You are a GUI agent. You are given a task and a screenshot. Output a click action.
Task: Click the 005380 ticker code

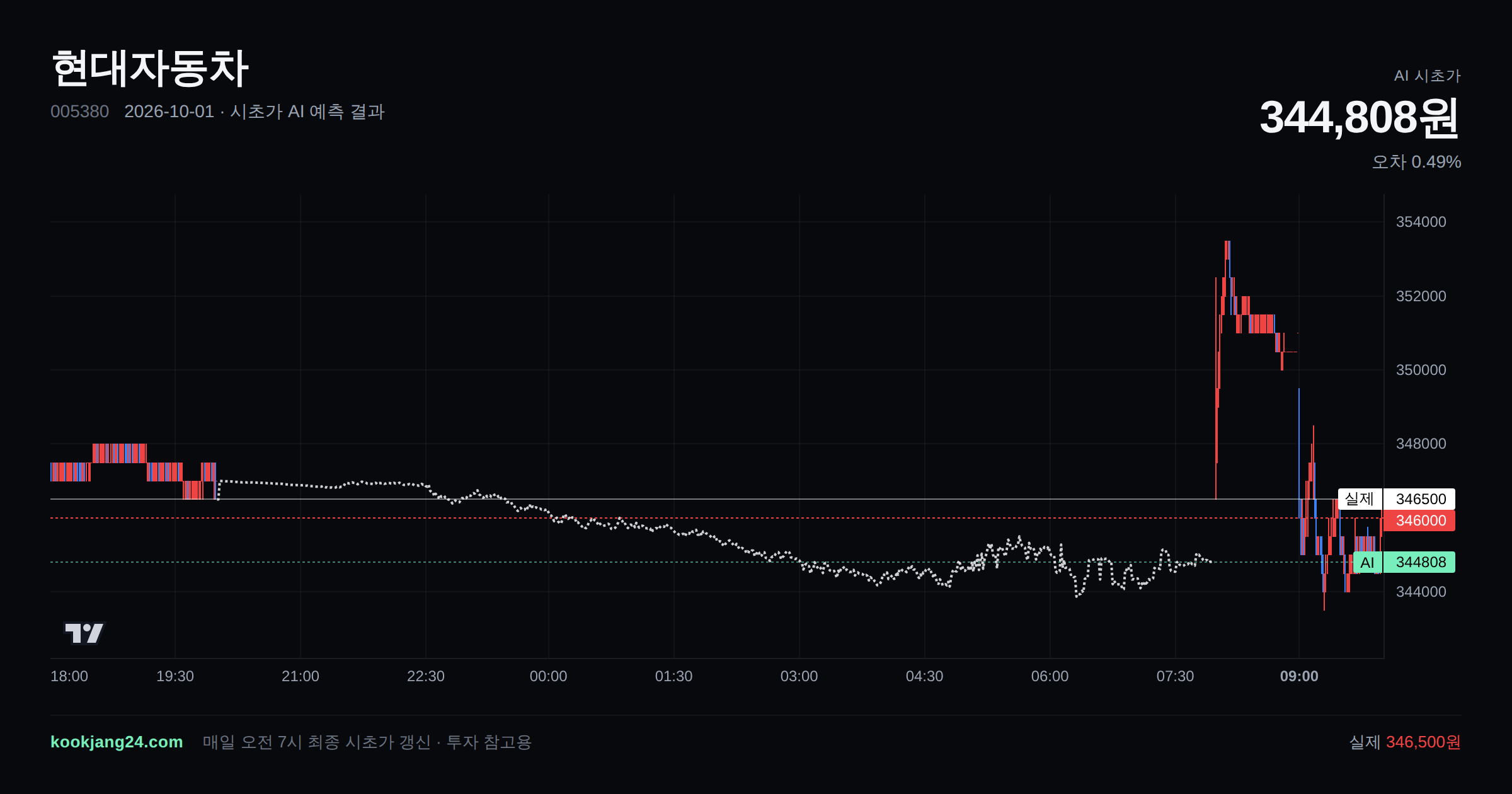click(x=79, y=112)
